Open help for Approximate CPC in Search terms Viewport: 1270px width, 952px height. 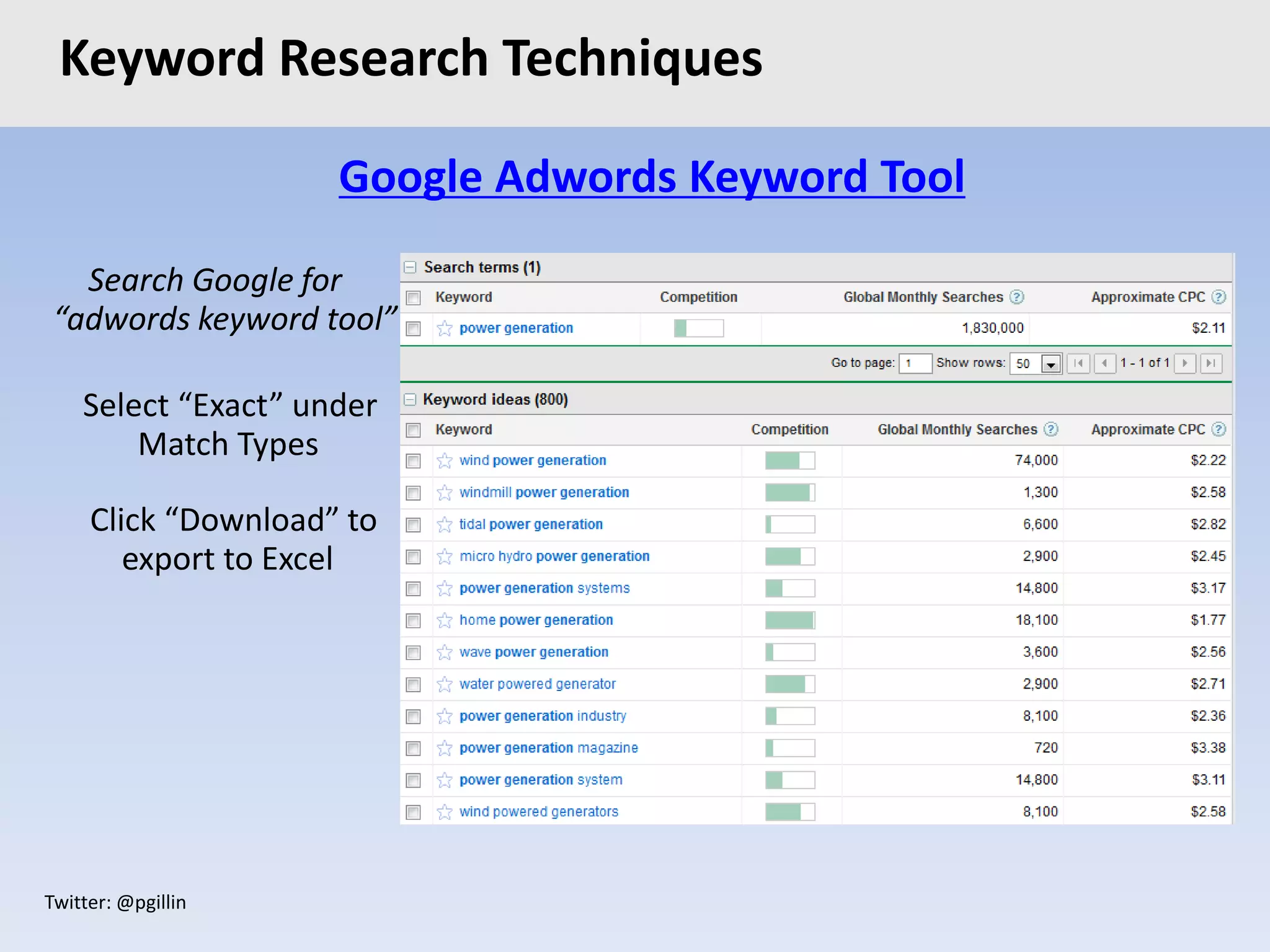pyautogui.click(x=1219, y=297)
